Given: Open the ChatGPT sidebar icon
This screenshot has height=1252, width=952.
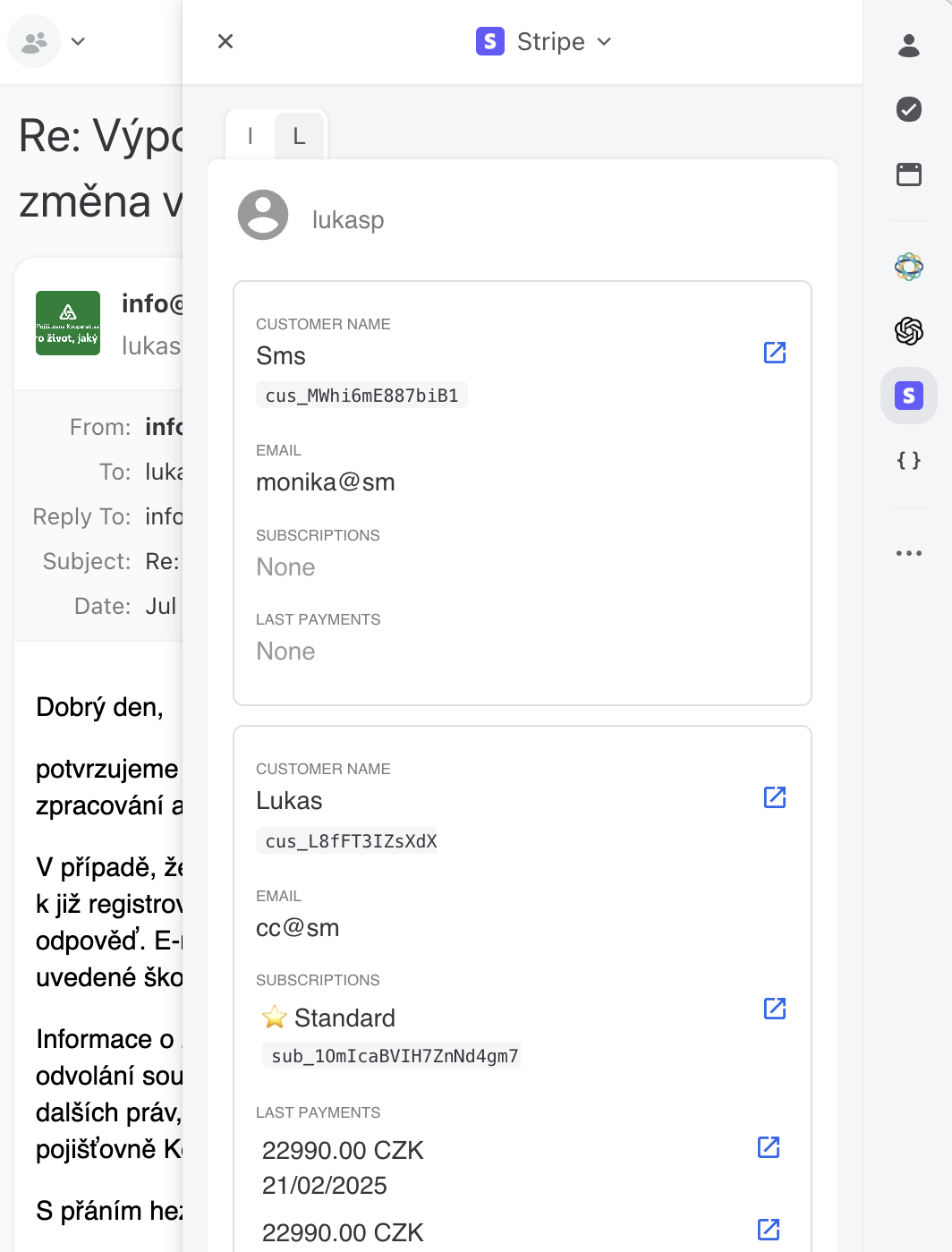Looking at the screenshot, I should pos(909,331).
